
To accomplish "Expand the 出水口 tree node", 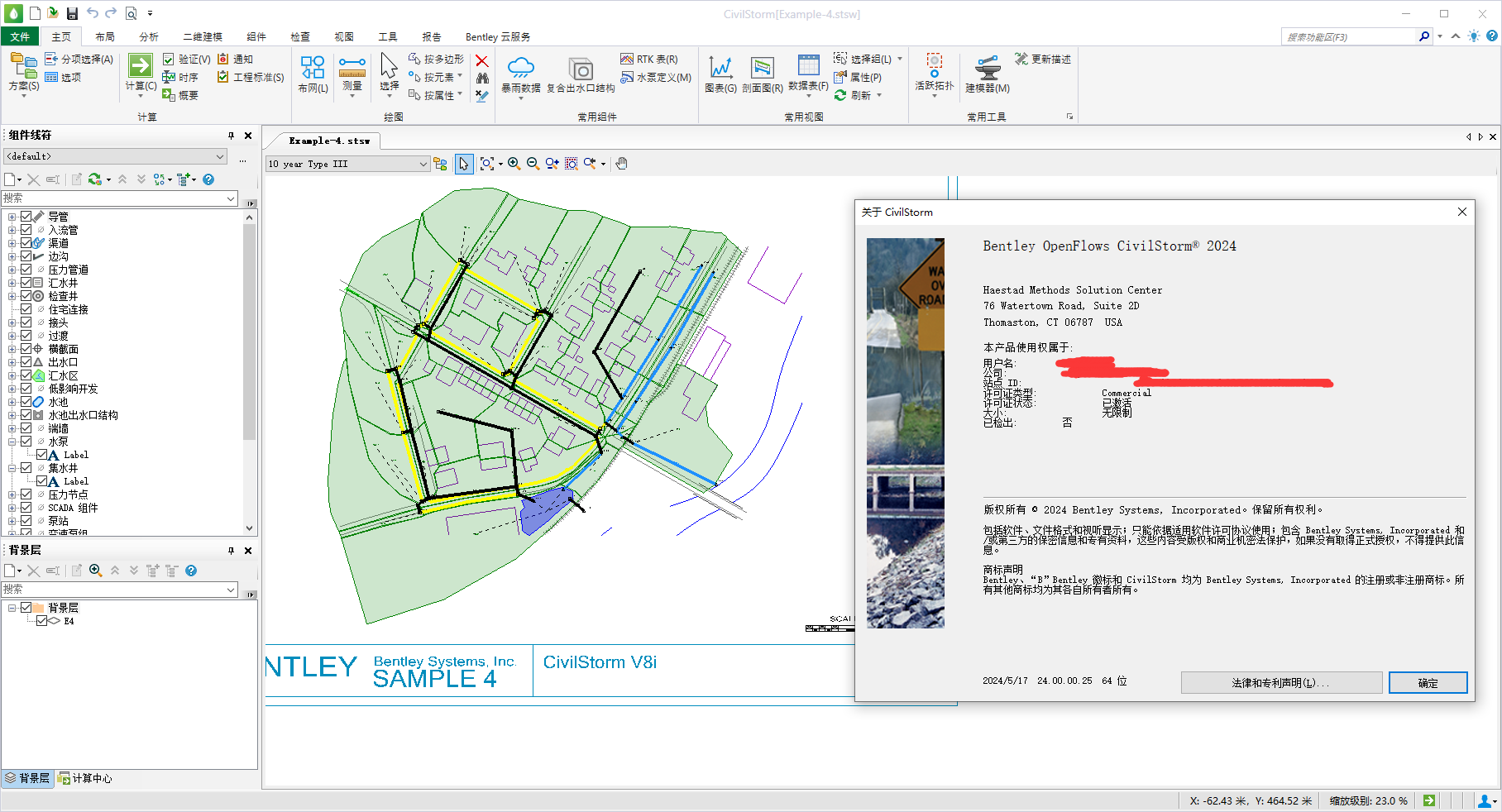I will coord(12,362).
